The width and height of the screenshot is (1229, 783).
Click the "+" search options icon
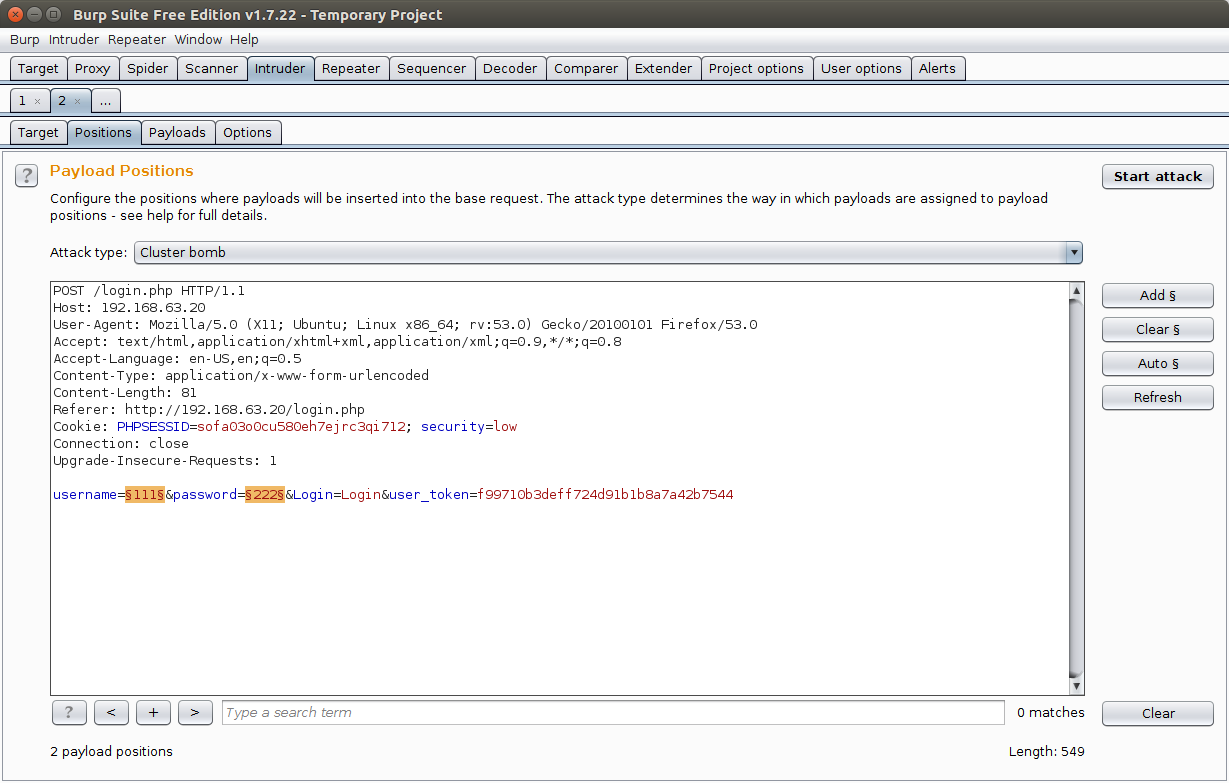(153, 712)
